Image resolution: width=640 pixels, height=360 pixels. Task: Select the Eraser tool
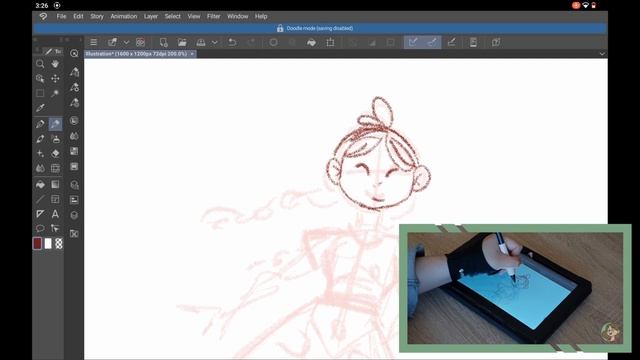55,153
